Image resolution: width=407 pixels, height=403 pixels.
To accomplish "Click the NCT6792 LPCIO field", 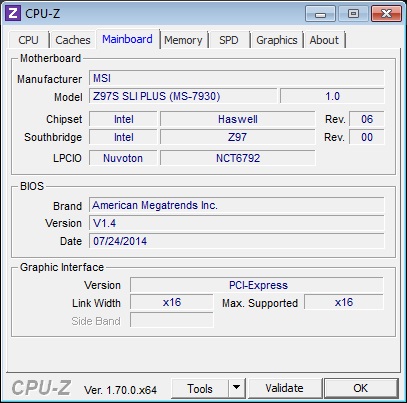I will (x=238, y=158).
